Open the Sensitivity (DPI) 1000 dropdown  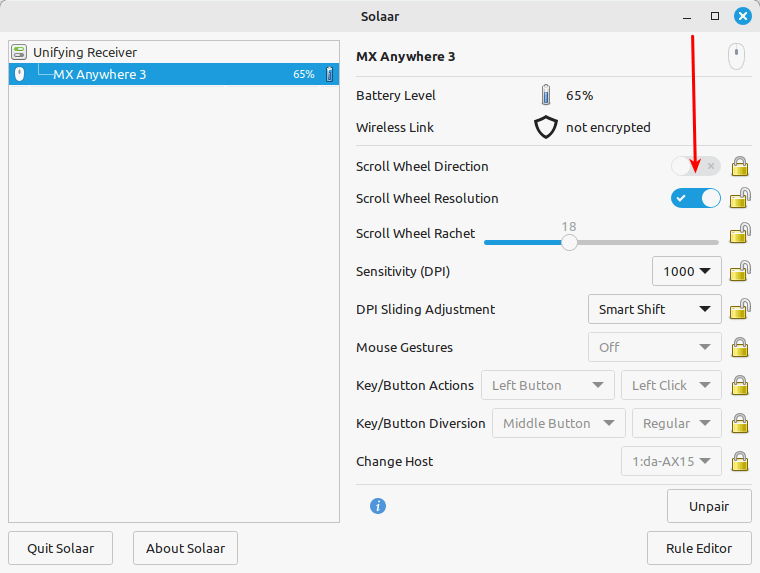686,271
